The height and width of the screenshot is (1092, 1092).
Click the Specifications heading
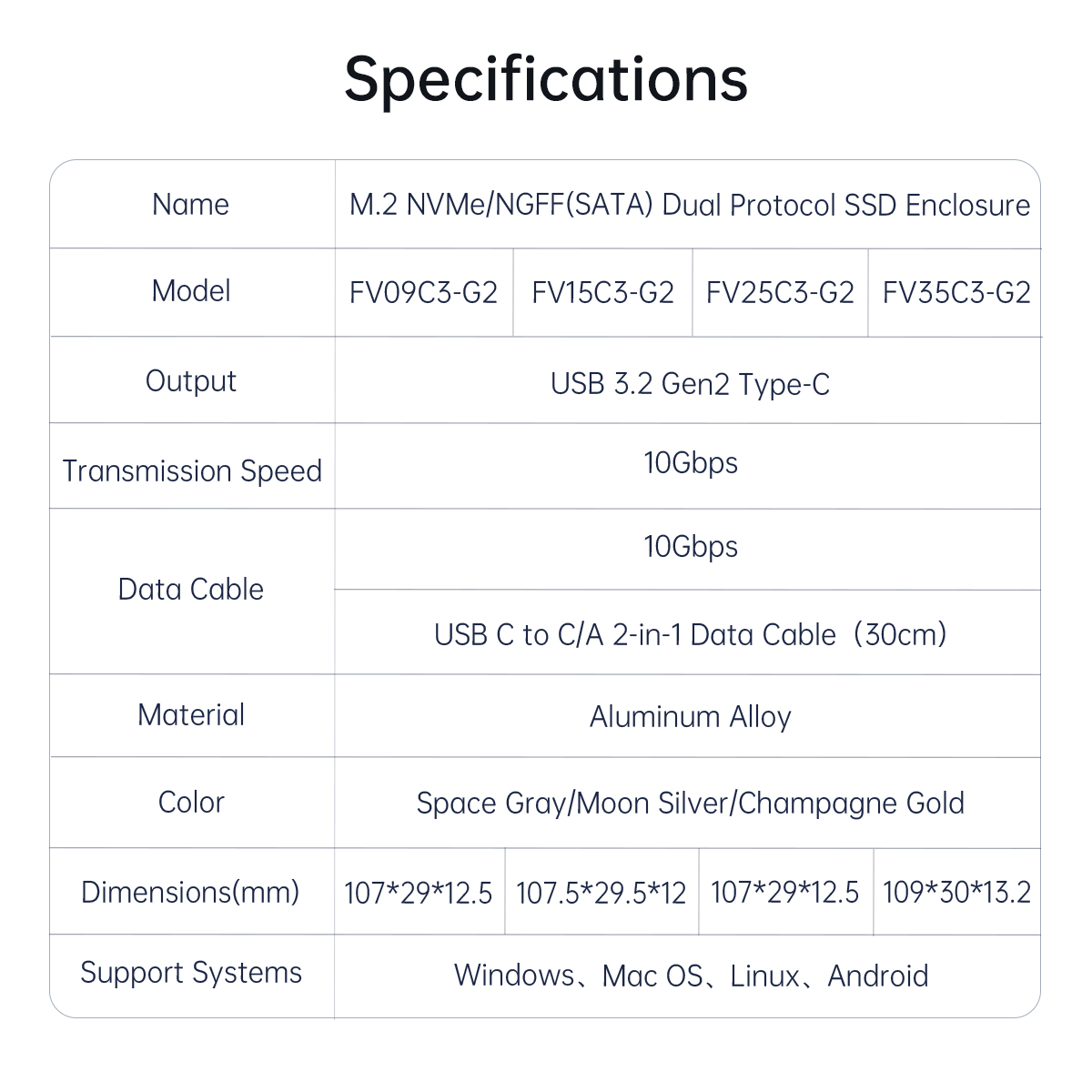[546, 80]
